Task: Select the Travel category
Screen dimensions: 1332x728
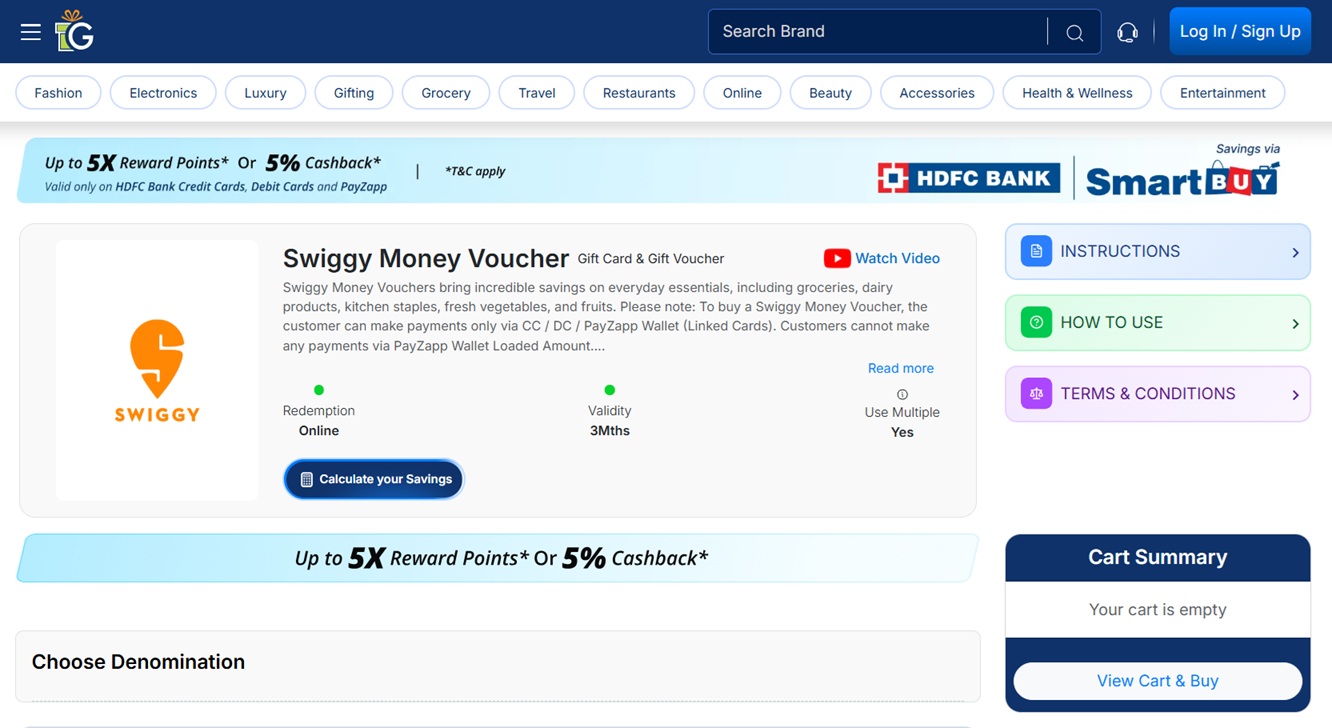Action: (x=537, y=93)
